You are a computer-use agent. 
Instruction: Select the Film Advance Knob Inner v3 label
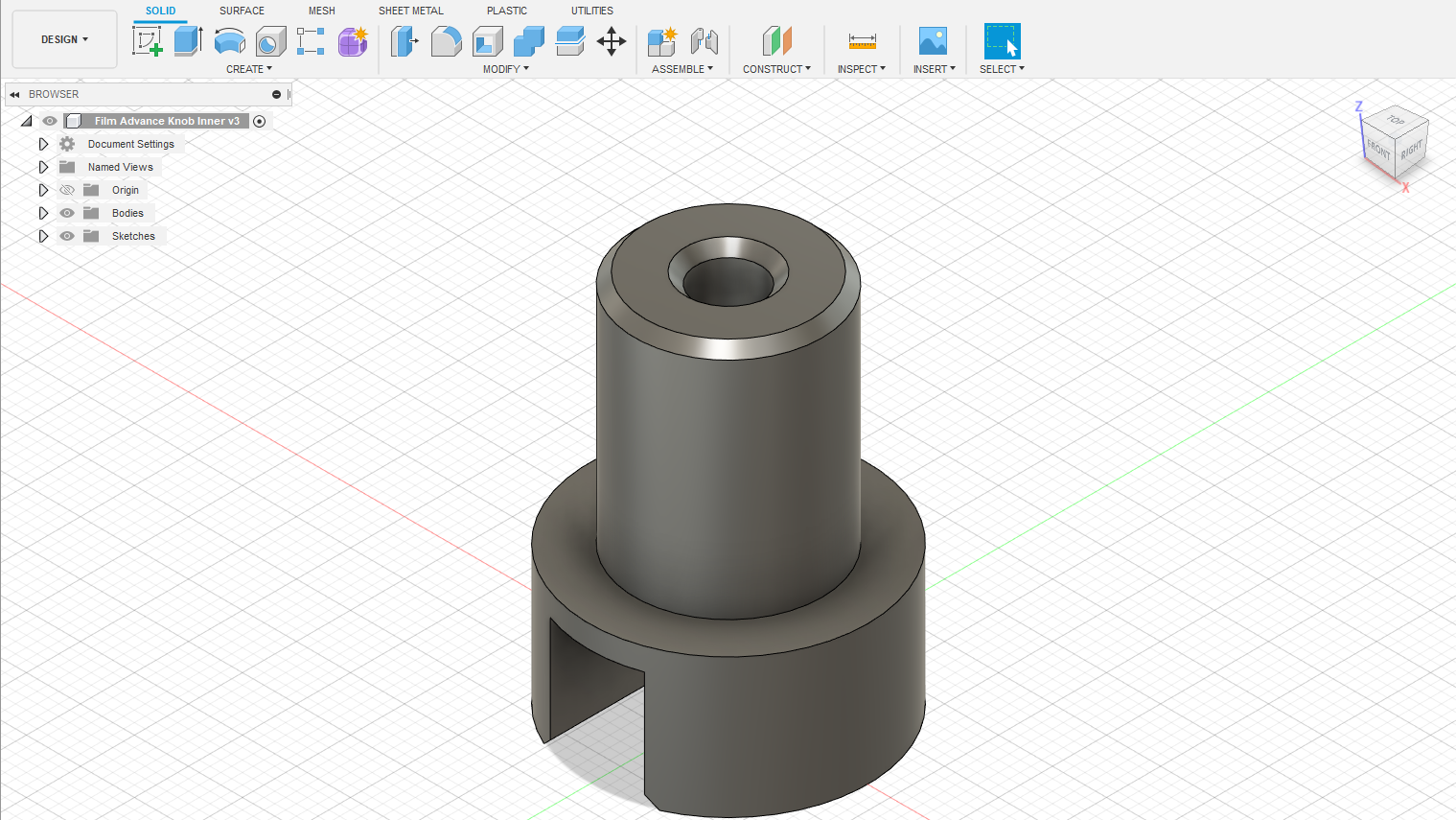tap(167, 121)
